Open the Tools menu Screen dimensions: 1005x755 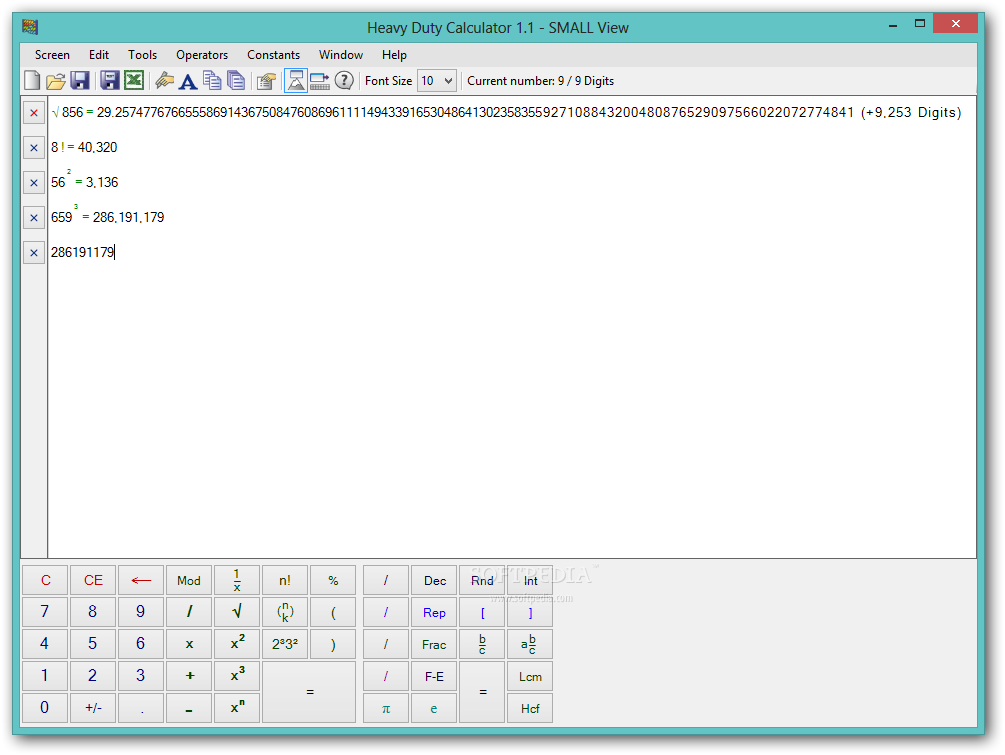click(x=142, y=54)
